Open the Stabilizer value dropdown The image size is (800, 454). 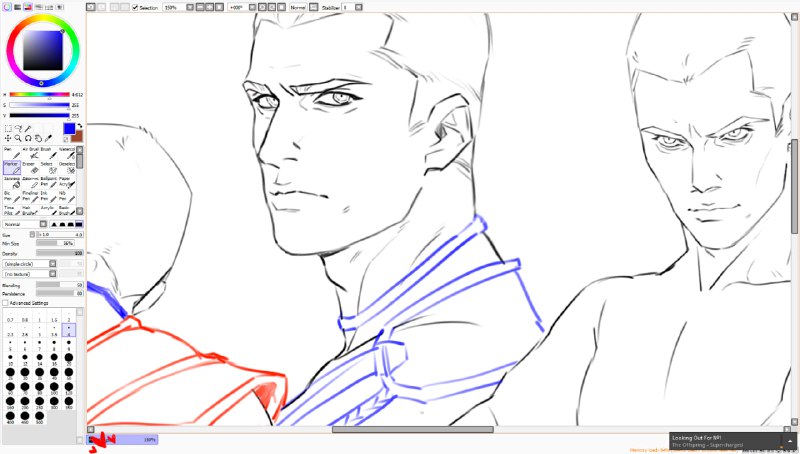point(359,7)
